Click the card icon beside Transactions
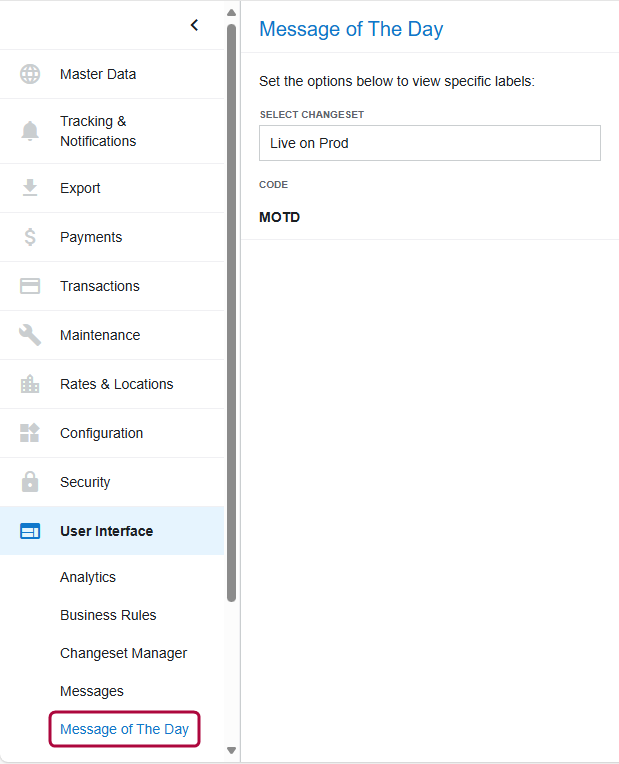619x764 pixels. [x=30, y=286]
